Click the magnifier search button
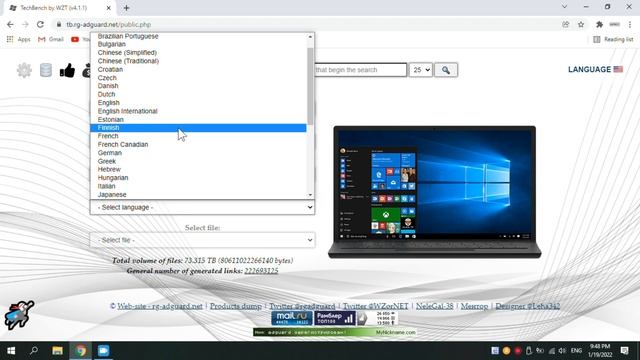This screenshot has width=640, height=360. pos(446,70)
